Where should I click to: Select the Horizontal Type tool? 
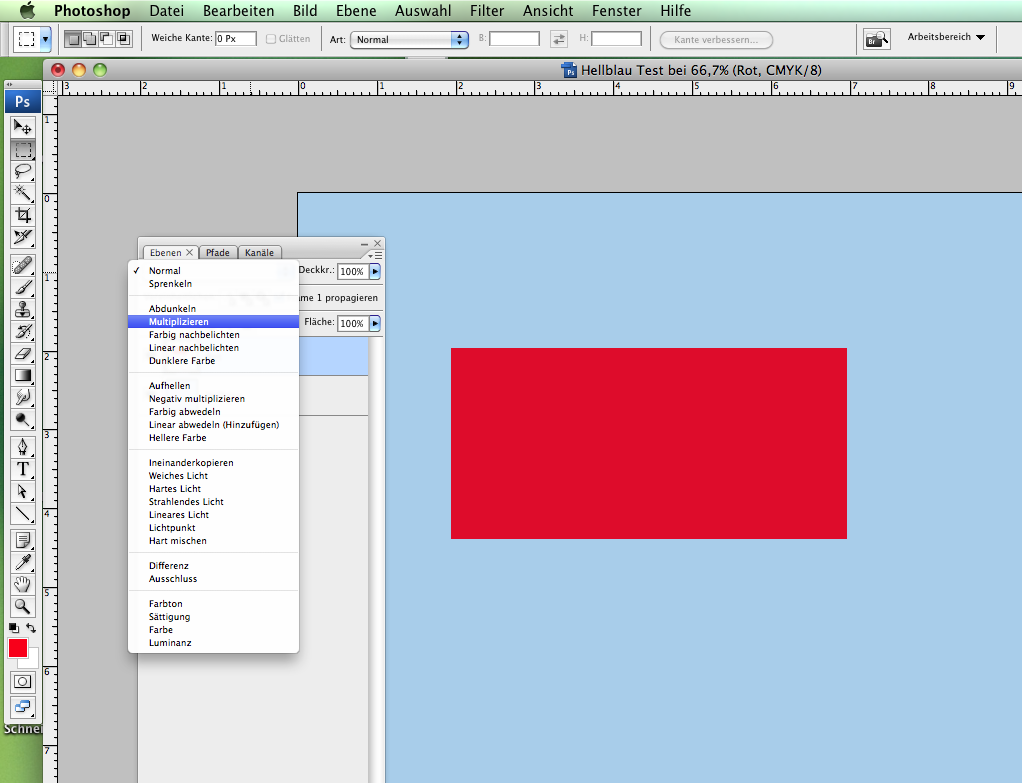22,469
